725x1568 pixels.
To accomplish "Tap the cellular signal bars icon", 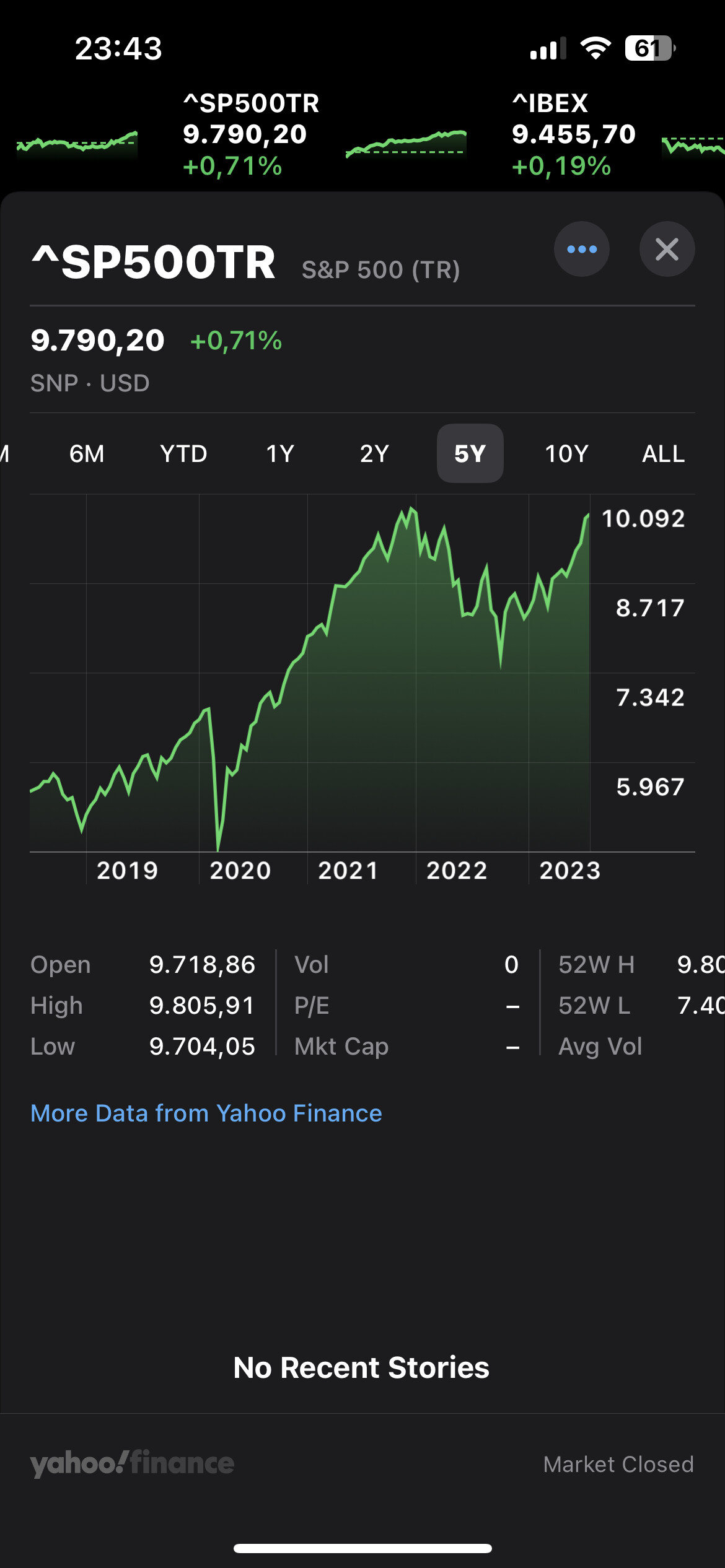I will point(548,48).
